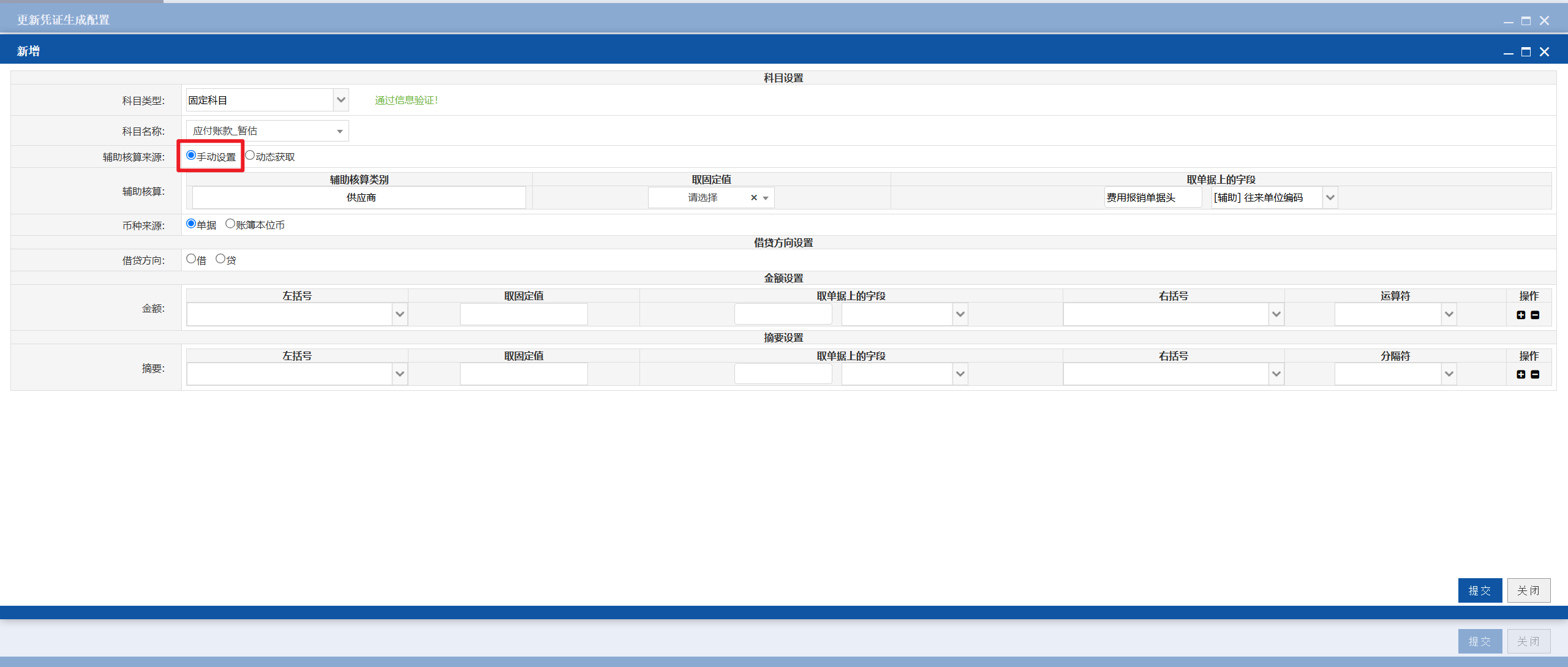This screenshot has height=667, width=1568.
Task: Choose 账簿本位币 as currency source
Action: click(x=230, y=224)
